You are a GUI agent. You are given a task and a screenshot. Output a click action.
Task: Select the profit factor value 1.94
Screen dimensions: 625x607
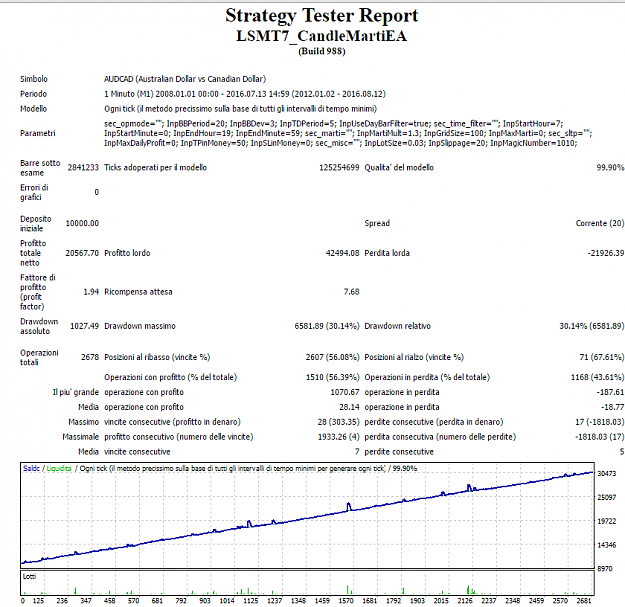point(91,292)
